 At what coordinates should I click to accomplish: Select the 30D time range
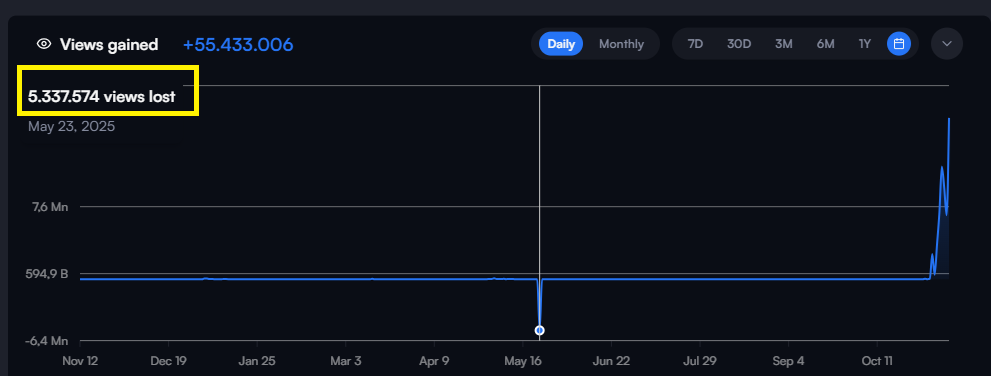coord(739,44)
